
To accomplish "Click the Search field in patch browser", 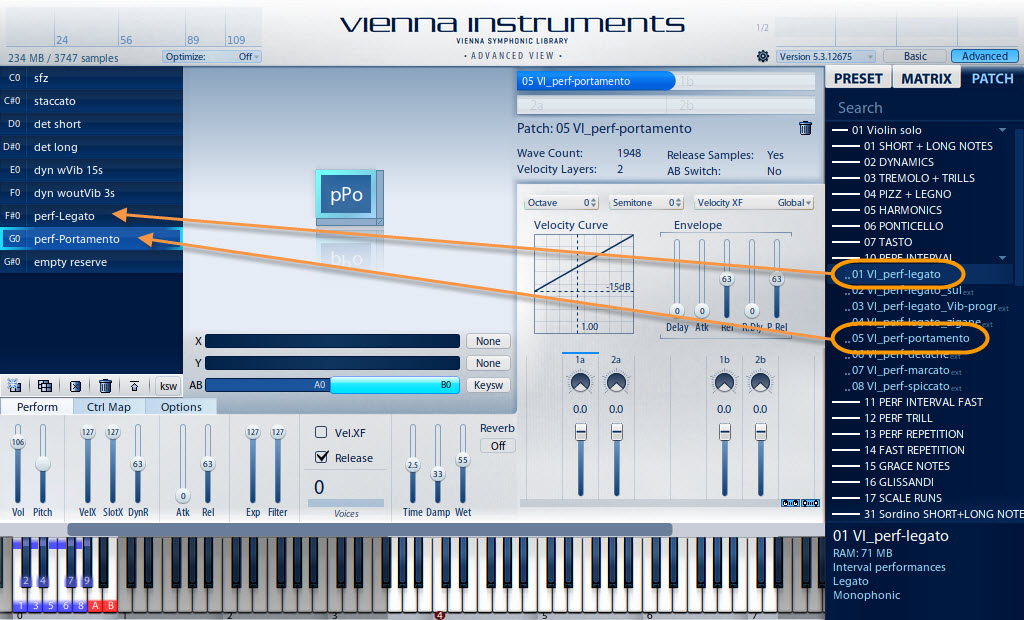I will pos(921,108).
